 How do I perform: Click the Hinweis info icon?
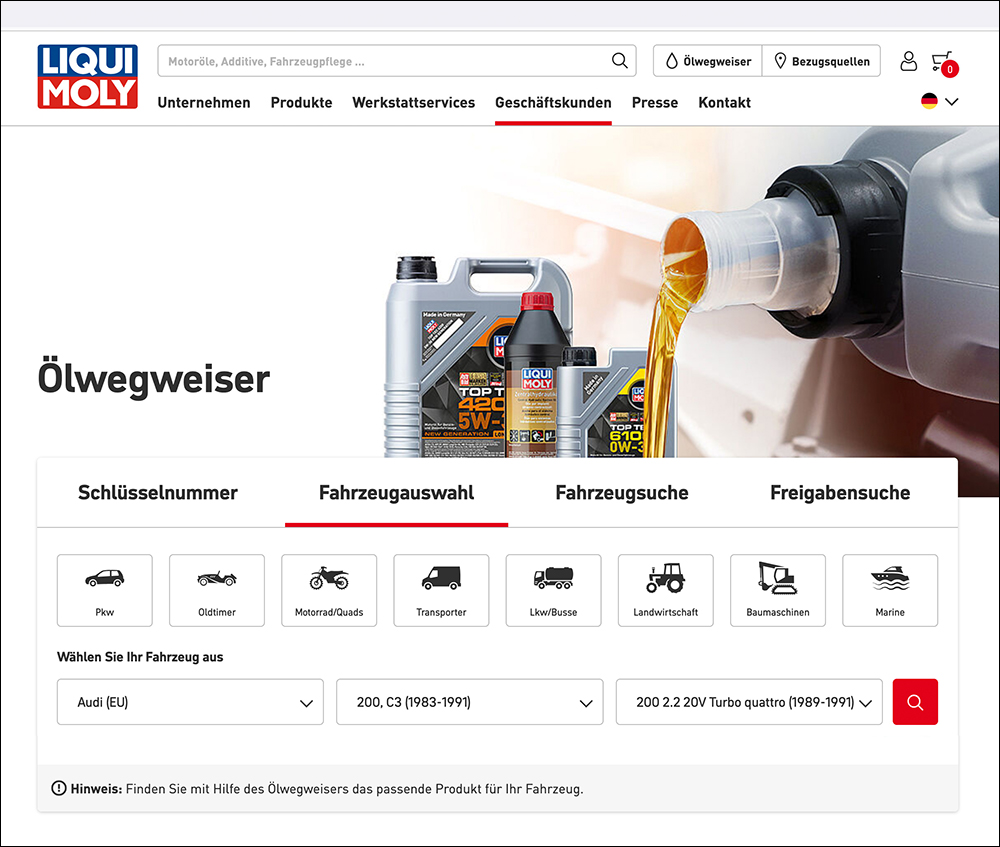tap(59, 788)
